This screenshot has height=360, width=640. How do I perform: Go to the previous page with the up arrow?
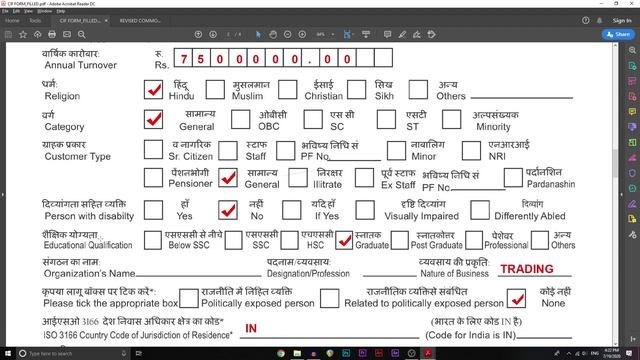click(x=198, y=35)
